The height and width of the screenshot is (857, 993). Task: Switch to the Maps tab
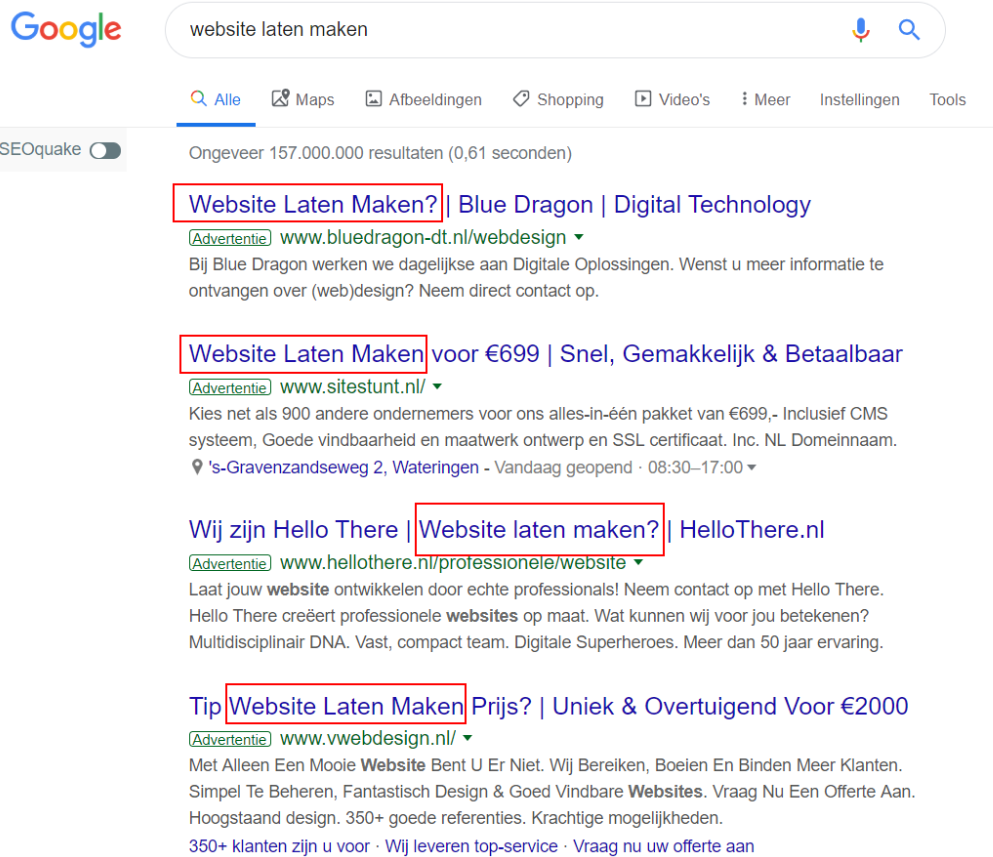click(303, 100)
